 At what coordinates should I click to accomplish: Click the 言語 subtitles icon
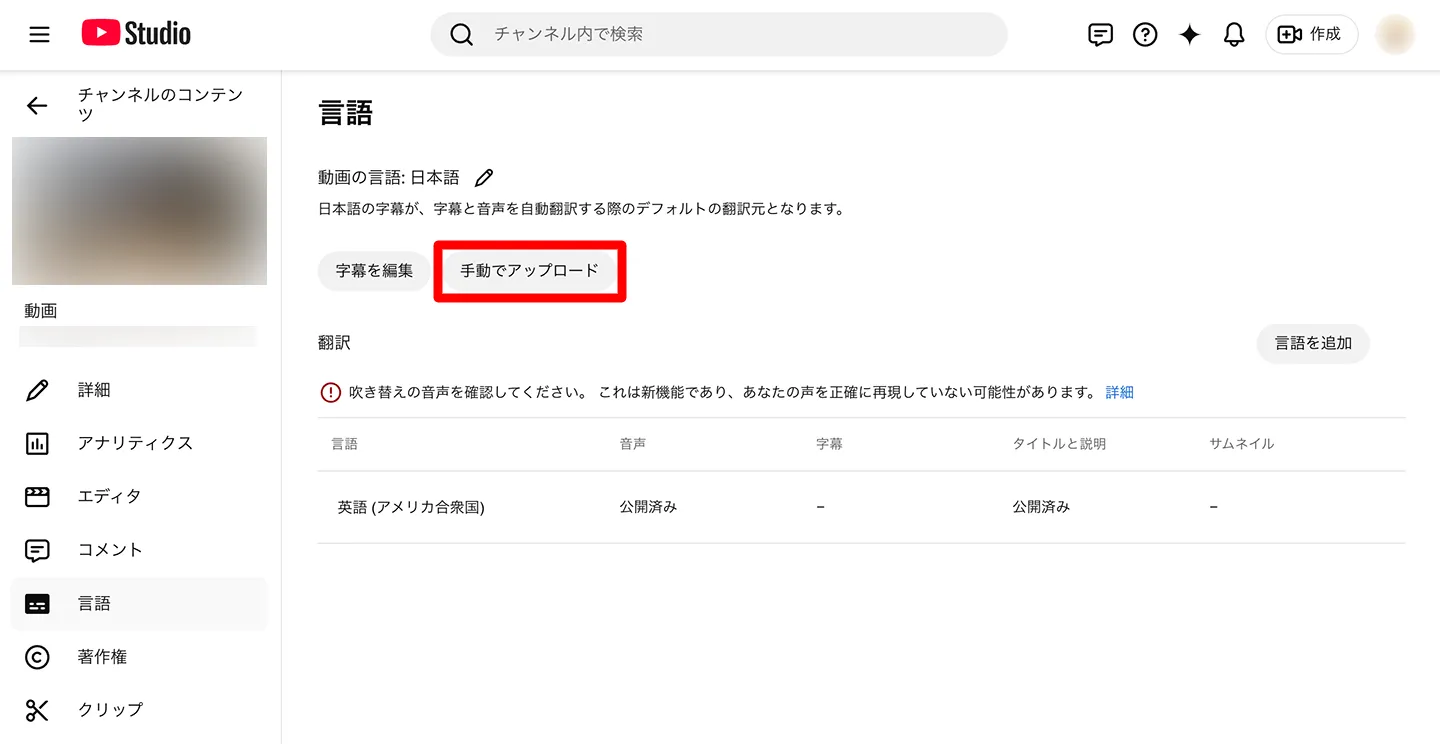pos(37,604)
